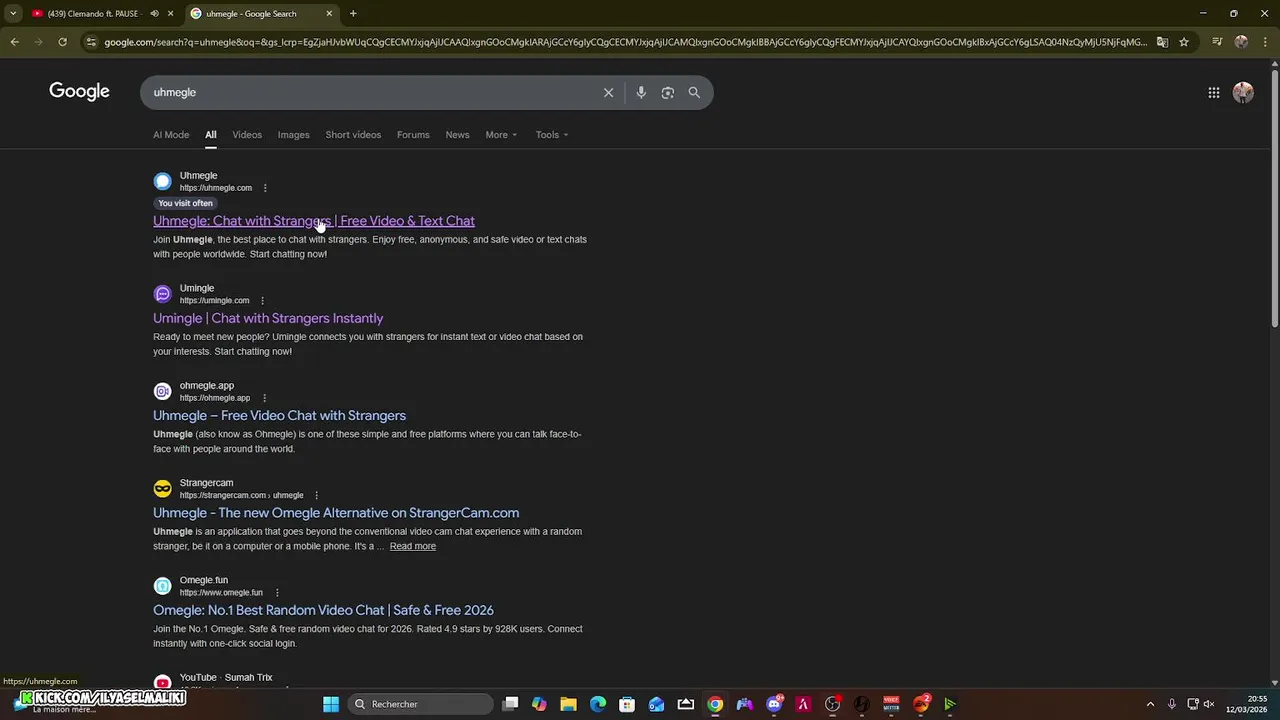This screenshot has height=720, width=1280.
Task: Open Umingle | Chat with Strangers Instantly link
Action: [x=268, y=318]
